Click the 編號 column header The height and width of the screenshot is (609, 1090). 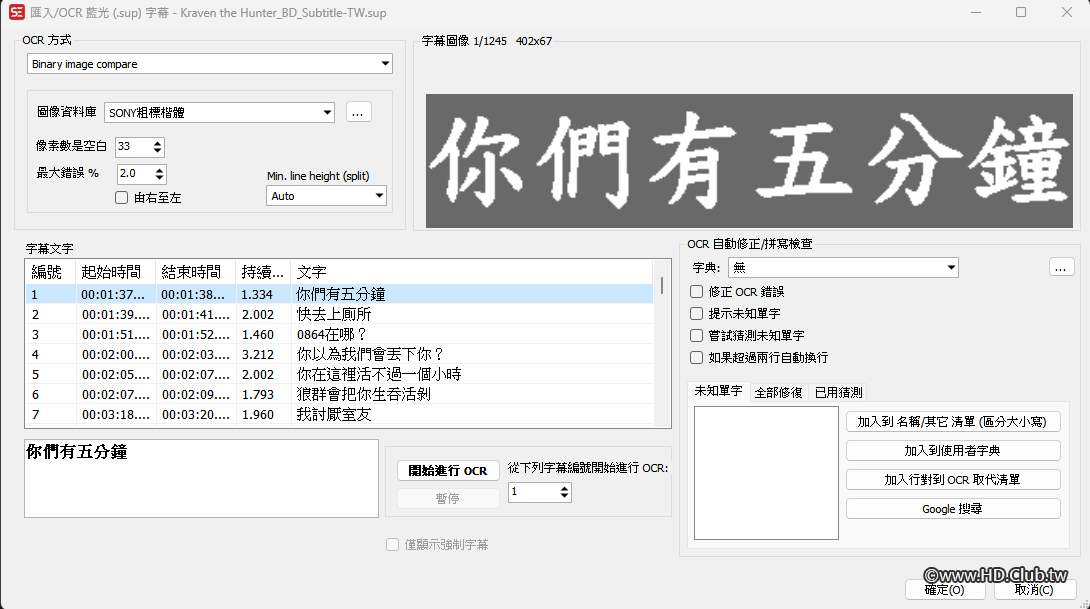(50, 272)
